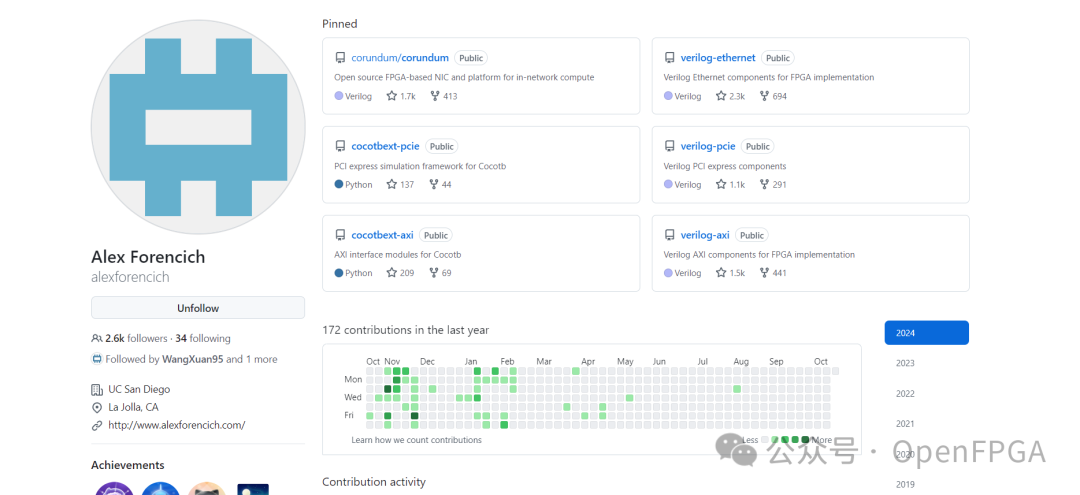The image size is (1080, 495).
Task: Open 'Learn how we count contributions' link
Action: pos(416,440)
